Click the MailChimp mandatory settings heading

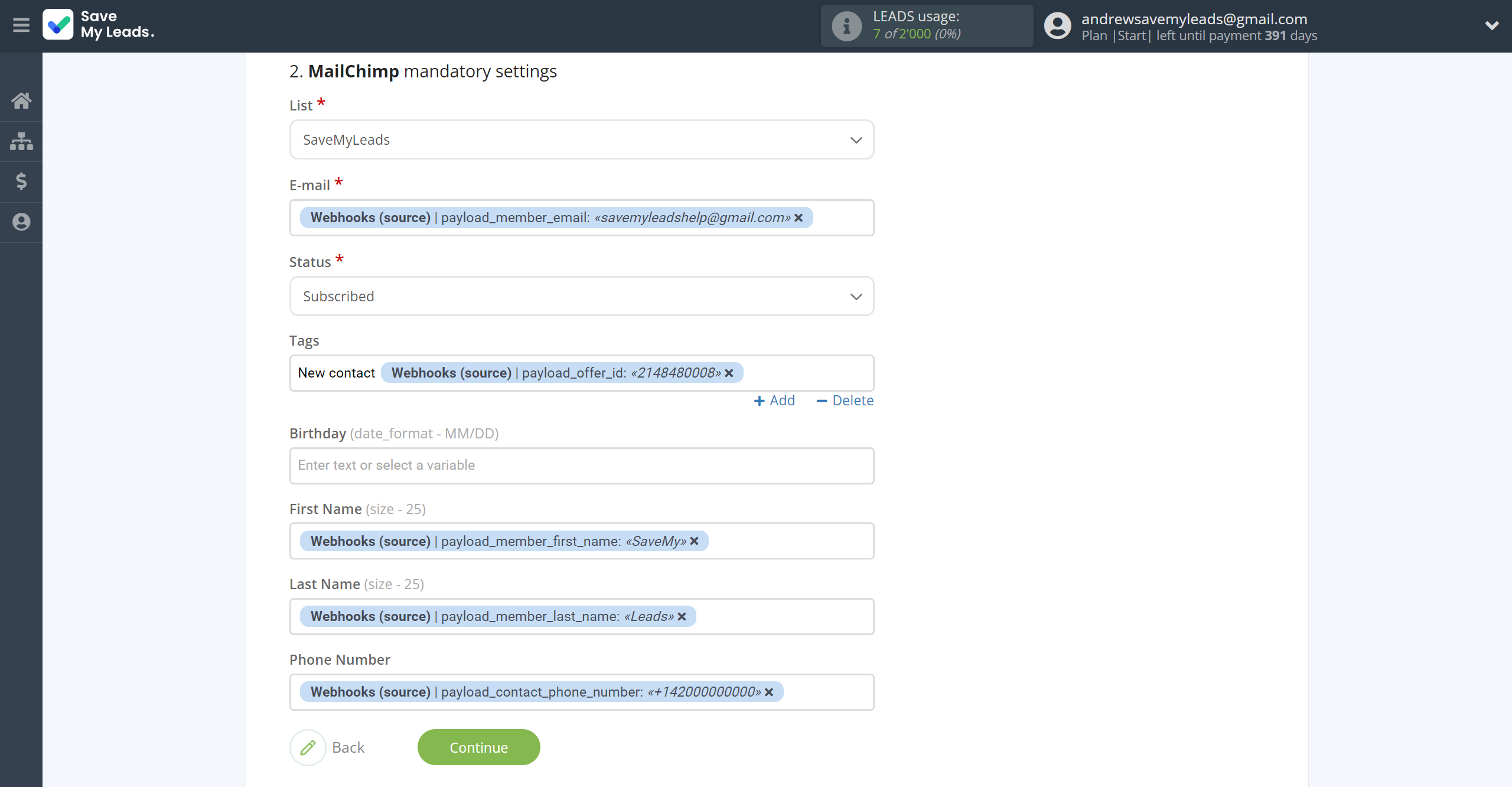click(x=423, y=71)
